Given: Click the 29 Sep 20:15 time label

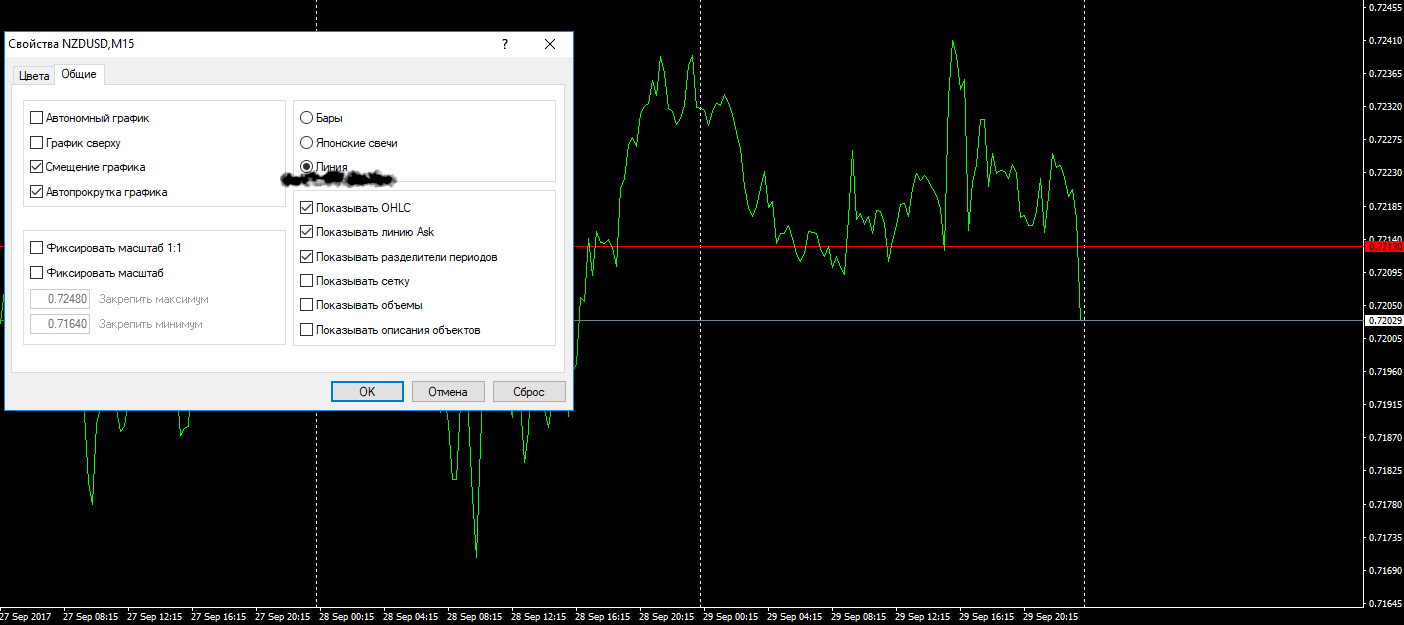Looking at the screenshot, I should pos(1051,617).
